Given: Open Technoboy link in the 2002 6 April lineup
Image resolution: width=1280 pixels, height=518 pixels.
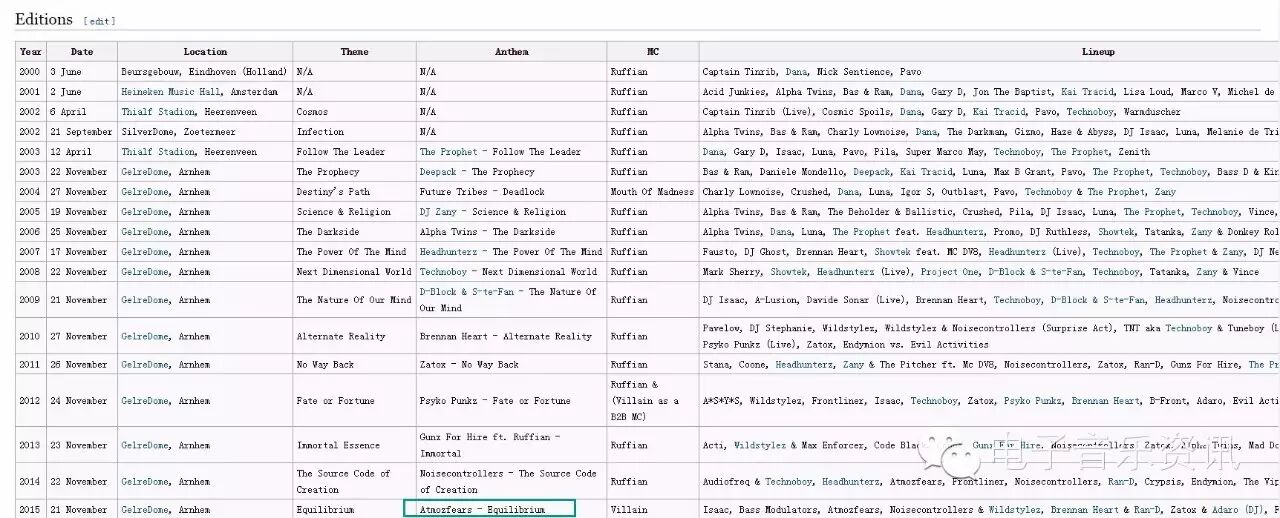Looking at the screenshot, I should click(1090, 112).
